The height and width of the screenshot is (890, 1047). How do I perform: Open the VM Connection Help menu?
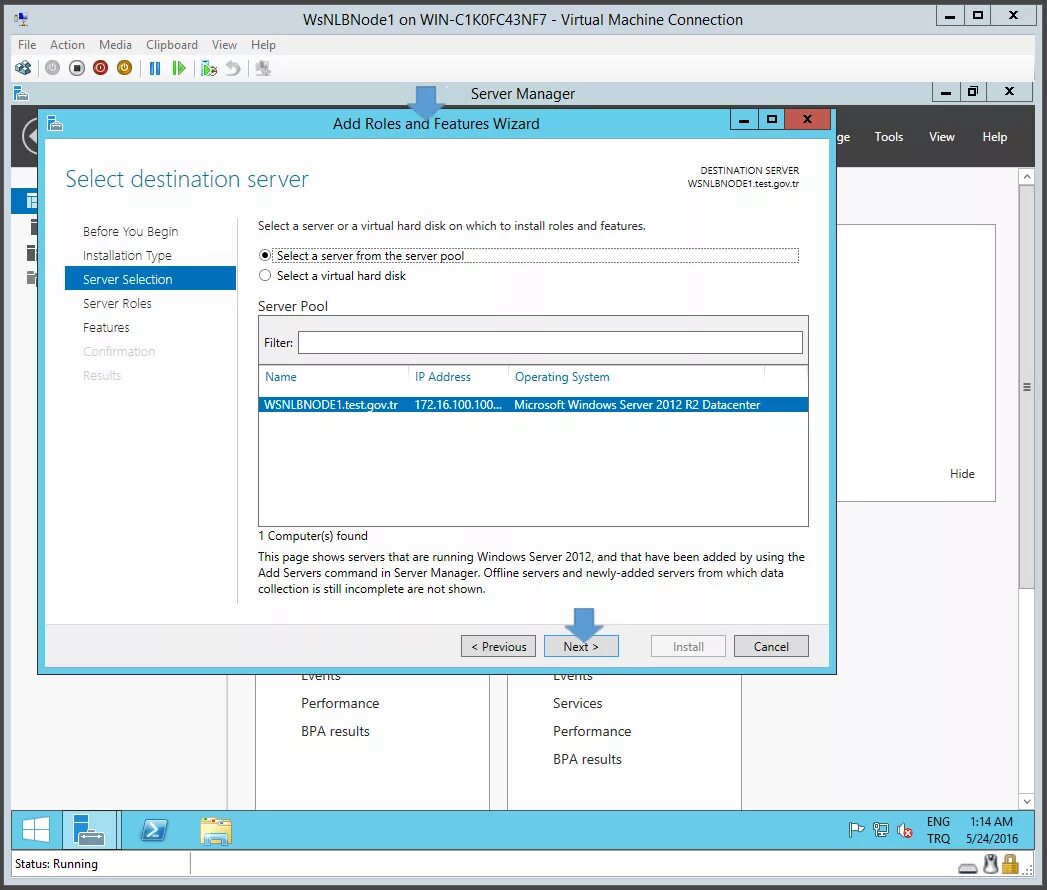(x=263, y=45)
